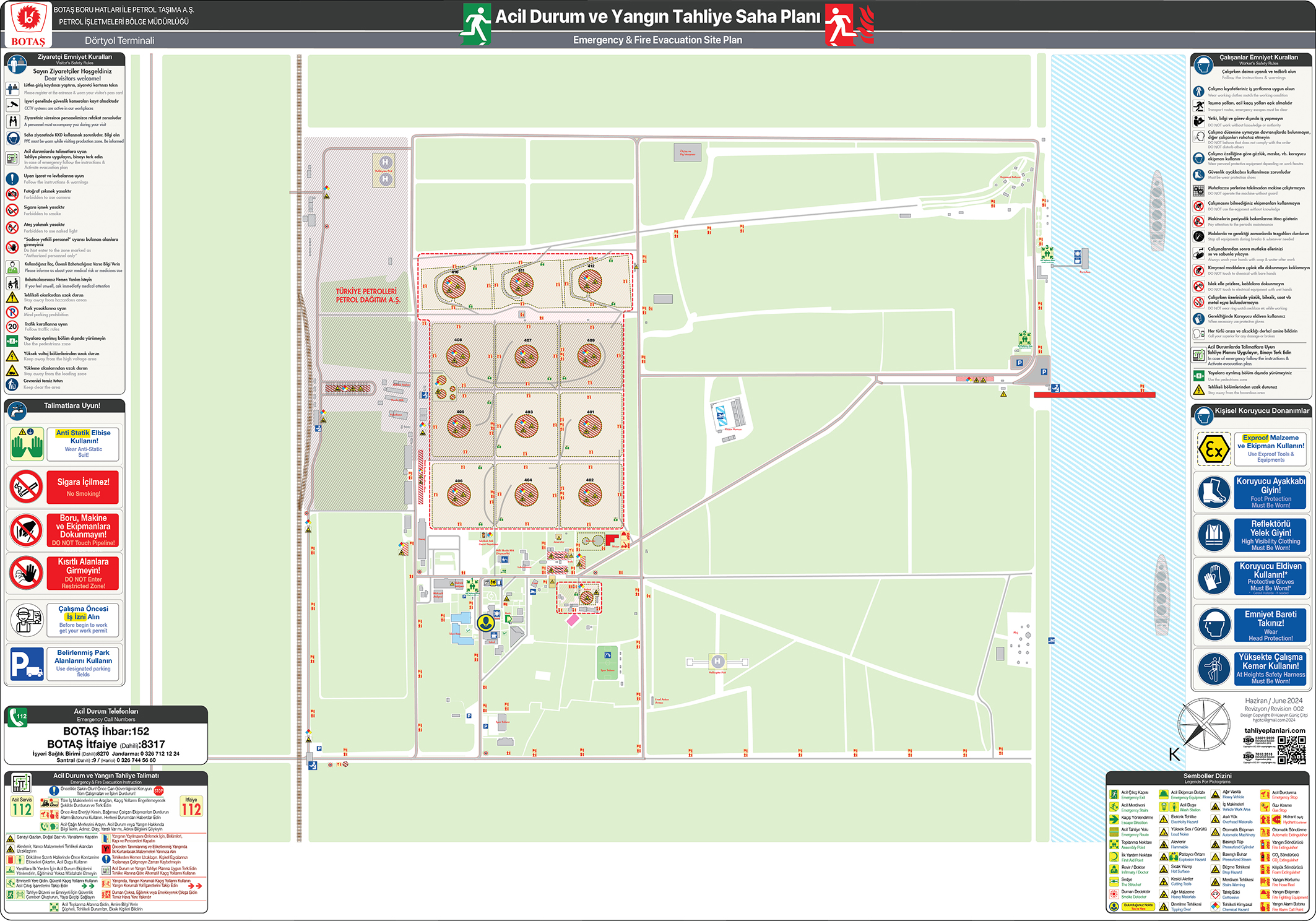The height and width of the screenshot is (921, 1316).
Task: Click the Ex explosion-proof hazard icon
Action: [x=1213, y=449]
